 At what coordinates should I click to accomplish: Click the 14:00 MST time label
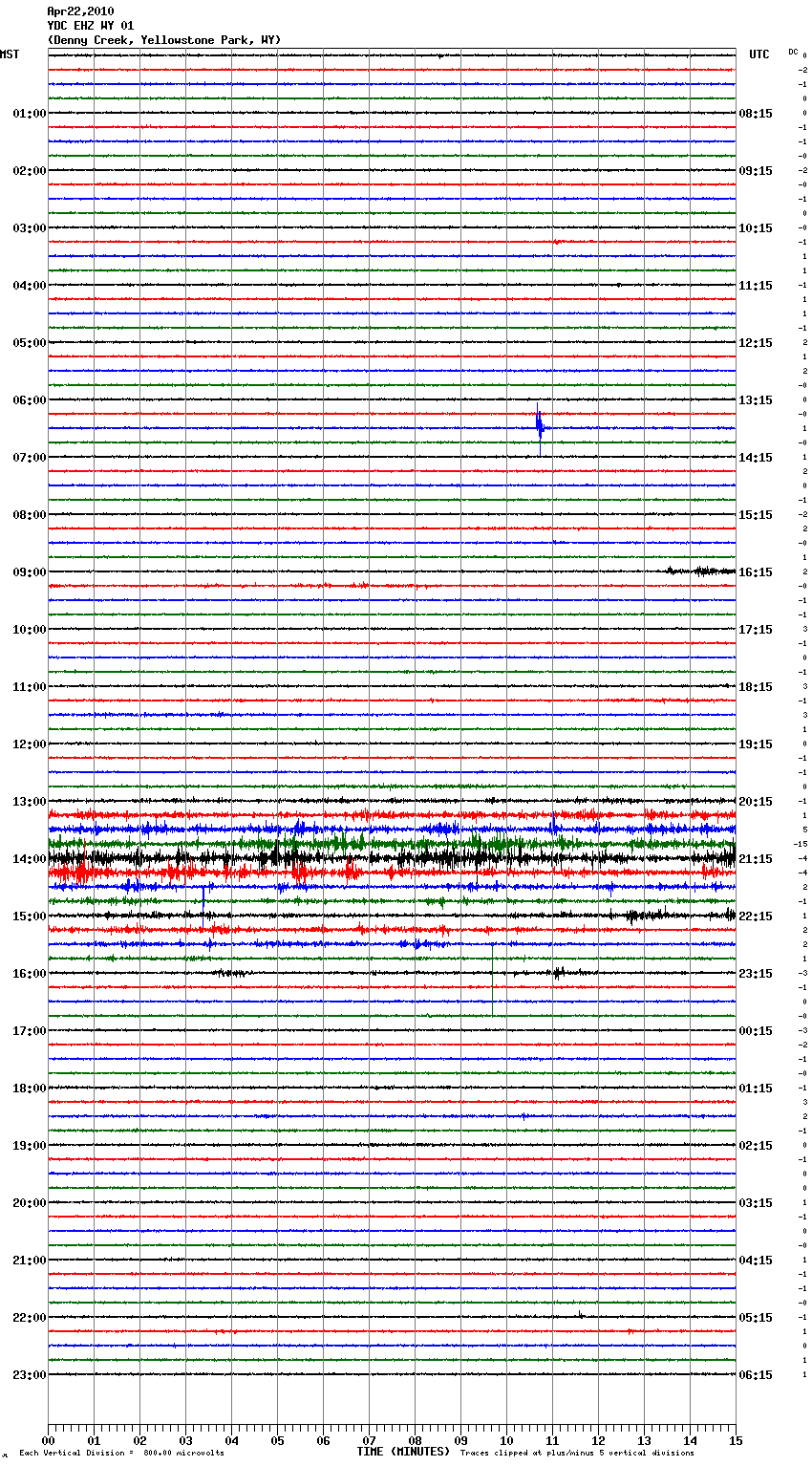tap(29, 859)
